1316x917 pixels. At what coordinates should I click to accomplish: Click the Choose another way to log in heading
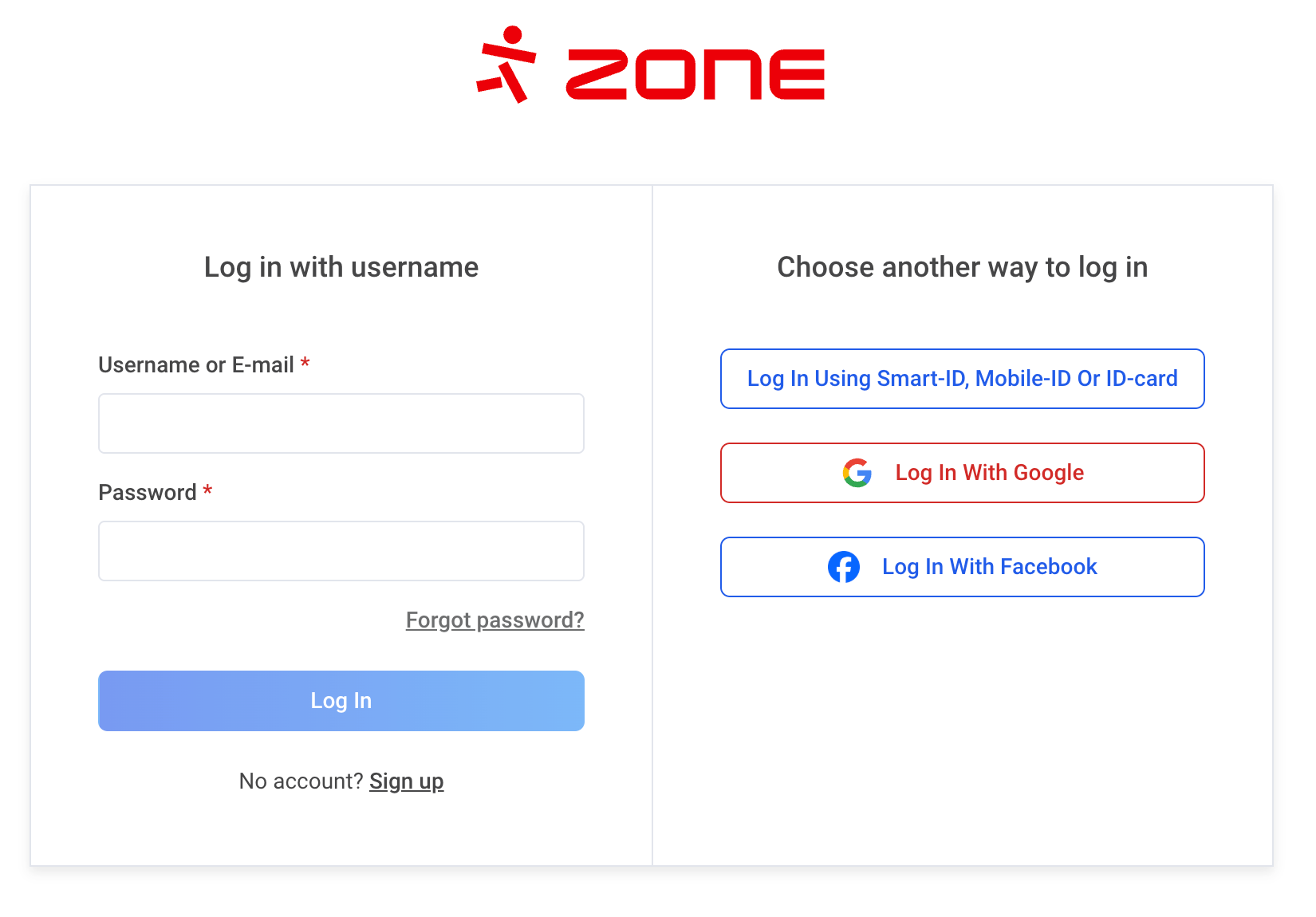(x=962, y=267)
